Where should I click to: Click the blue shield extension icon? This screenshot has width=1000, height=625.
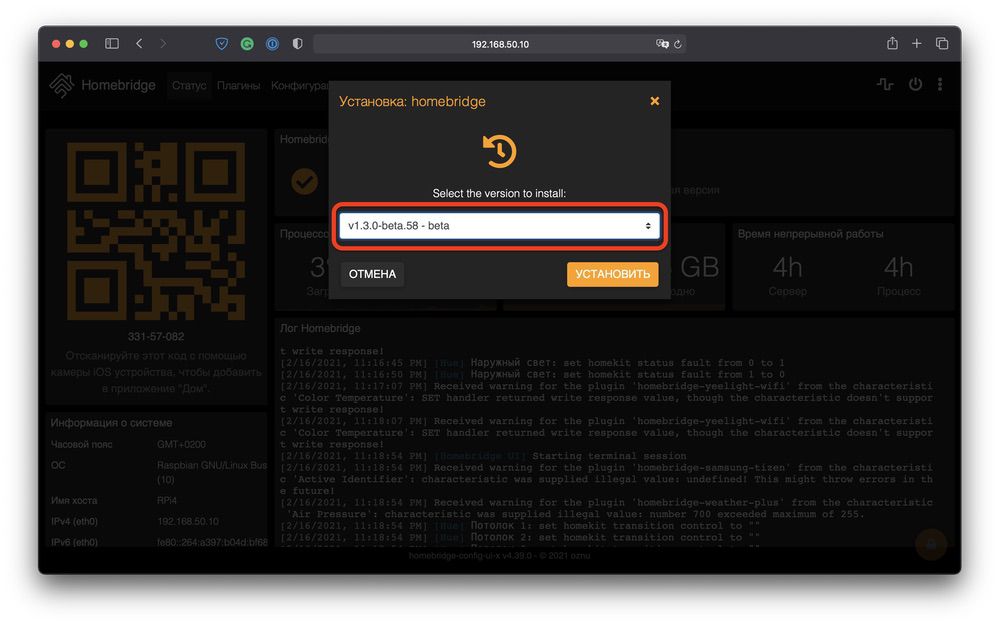[221, 43]
